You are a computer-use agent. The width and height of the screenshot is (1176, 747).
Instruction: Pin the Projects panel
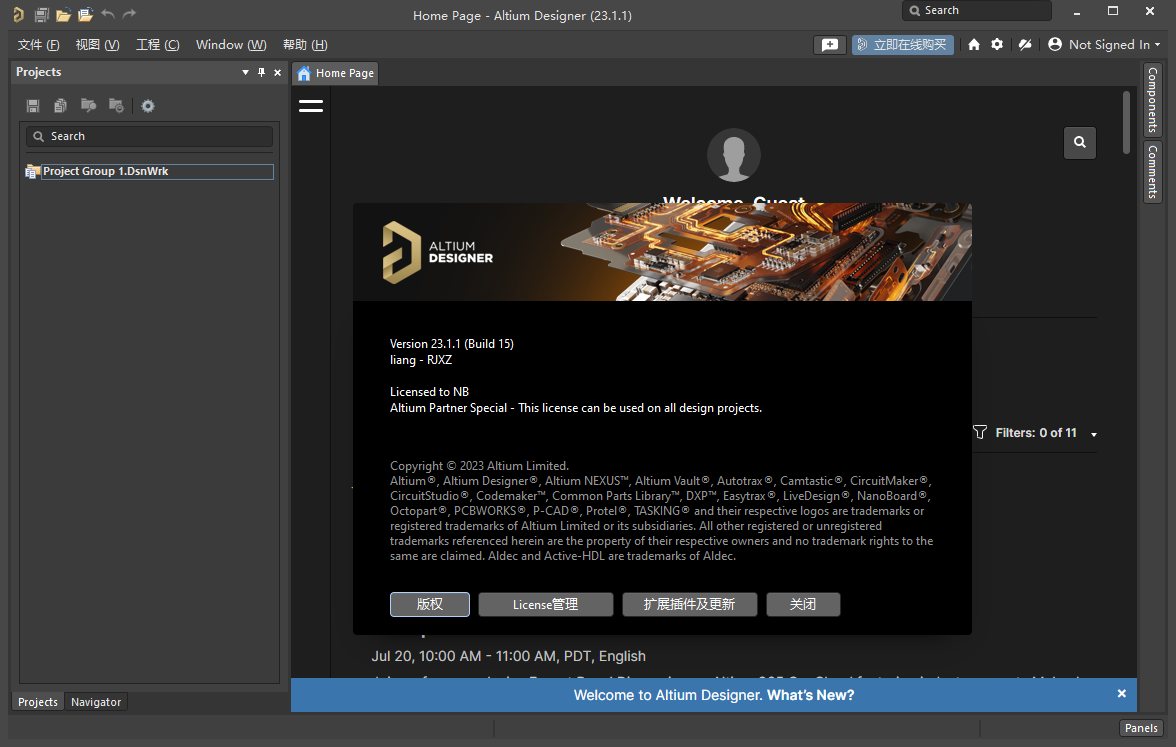262,72
